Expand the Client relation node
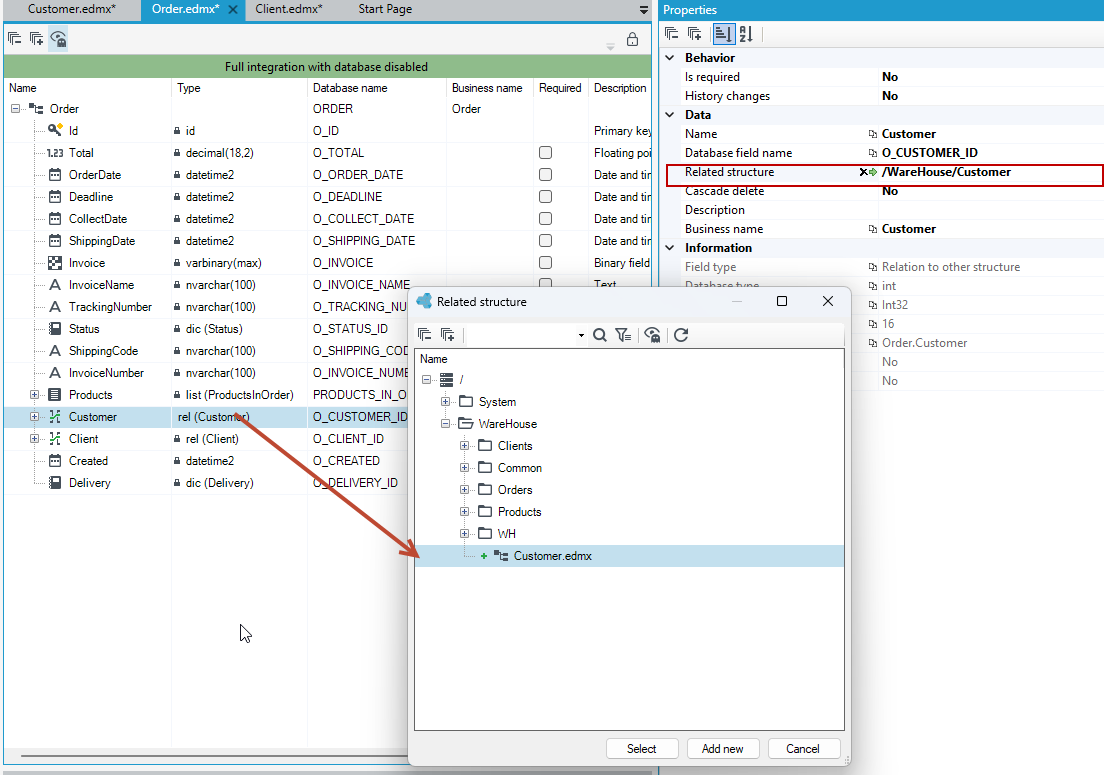 point(34,439)
